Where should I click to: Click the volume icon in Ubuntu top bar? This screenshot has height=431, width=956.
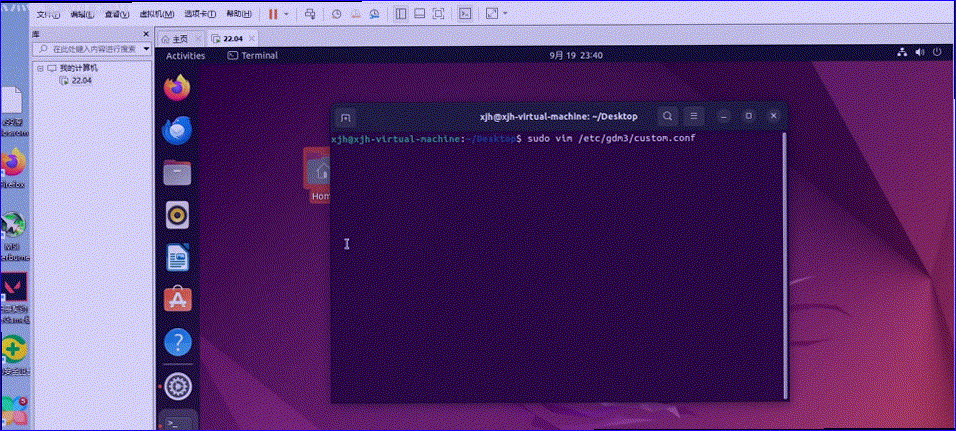(921, 54)
